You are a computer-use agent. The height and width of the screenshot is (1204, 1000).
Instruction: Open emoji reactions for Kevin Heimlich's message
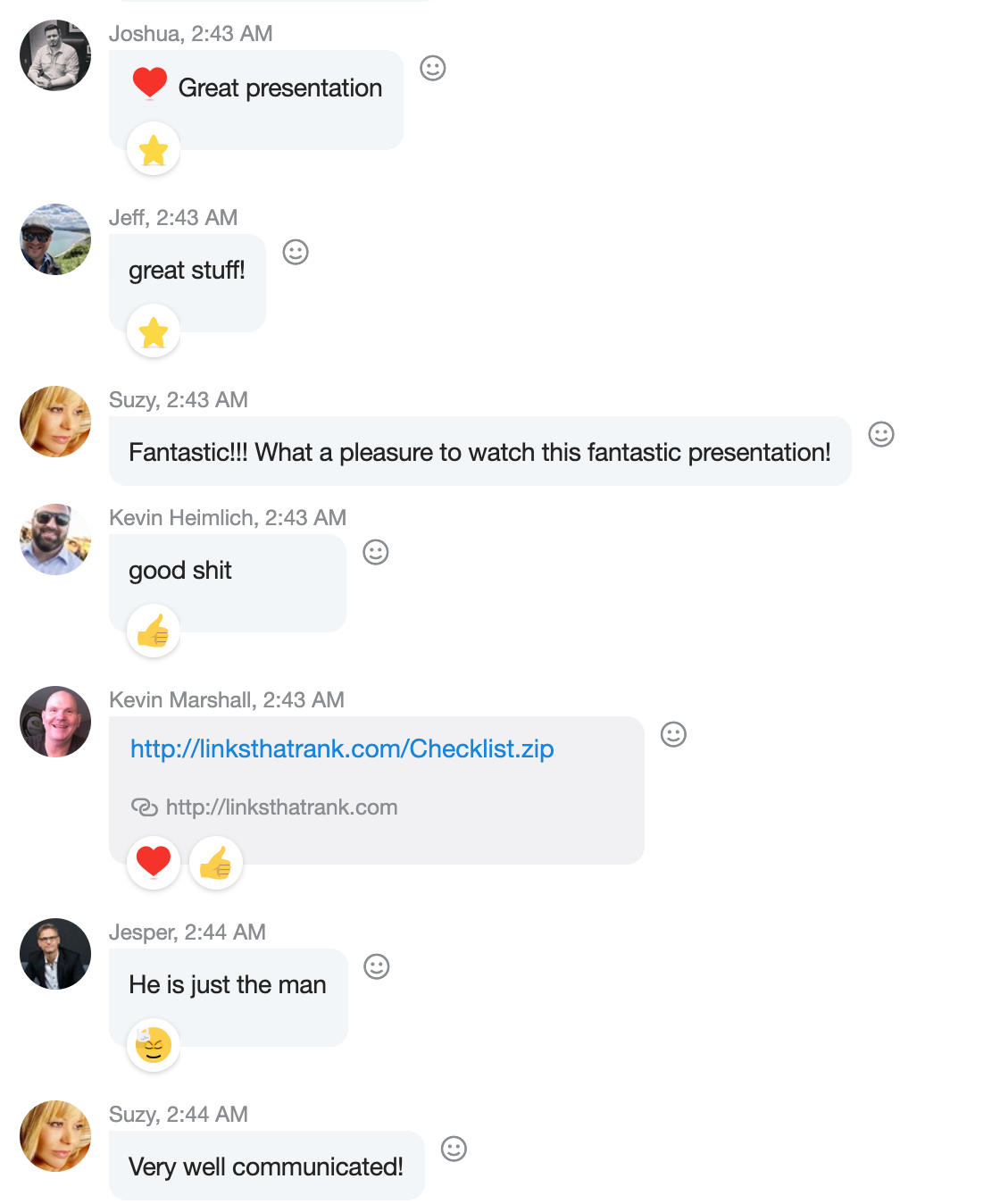pos(376,552)
